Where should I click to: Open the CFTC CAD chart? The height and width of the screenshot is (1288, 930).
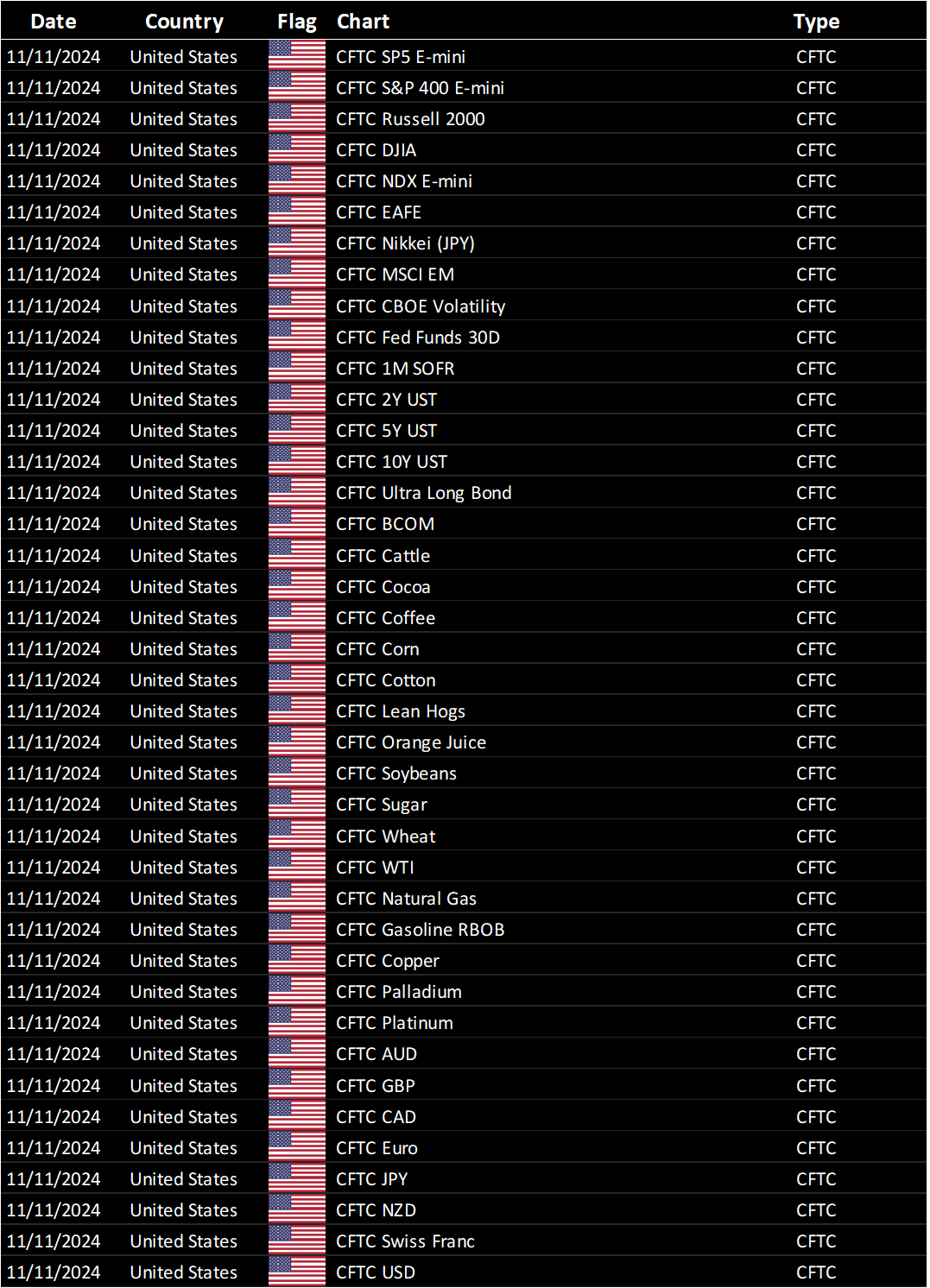376,1116
